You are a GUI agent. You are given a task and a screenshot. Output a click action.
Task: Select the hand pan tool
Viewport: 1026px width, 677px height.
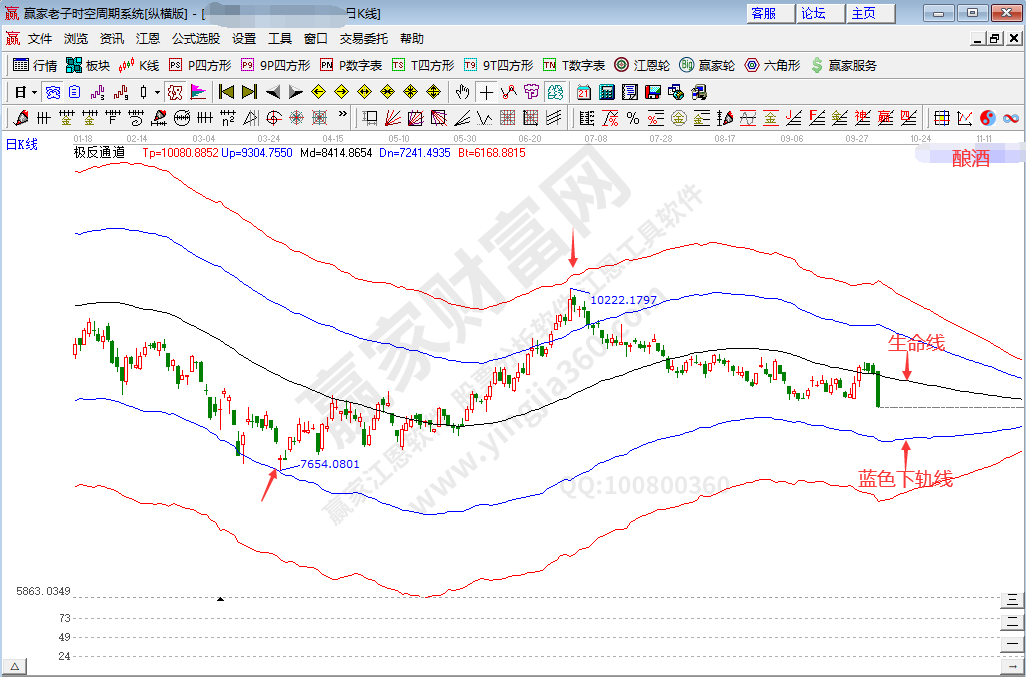click(462, 92)
